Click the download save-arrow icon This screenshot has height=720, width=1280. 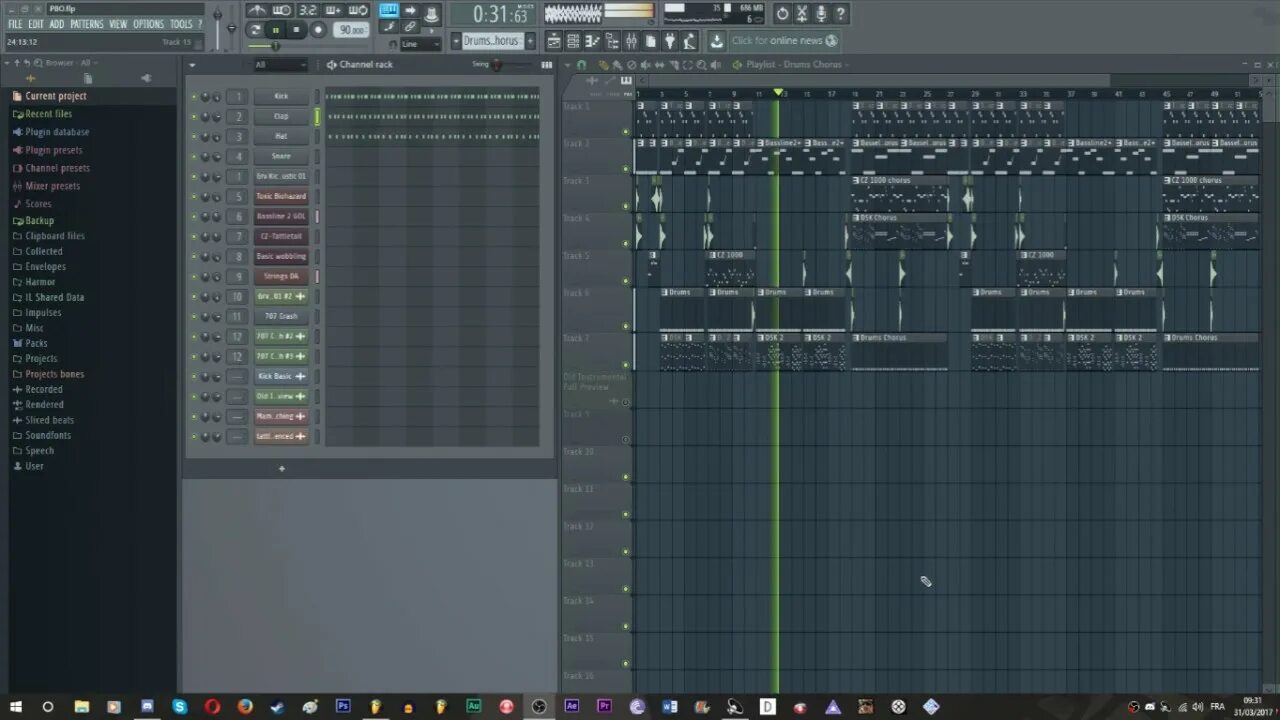(716, 41)
